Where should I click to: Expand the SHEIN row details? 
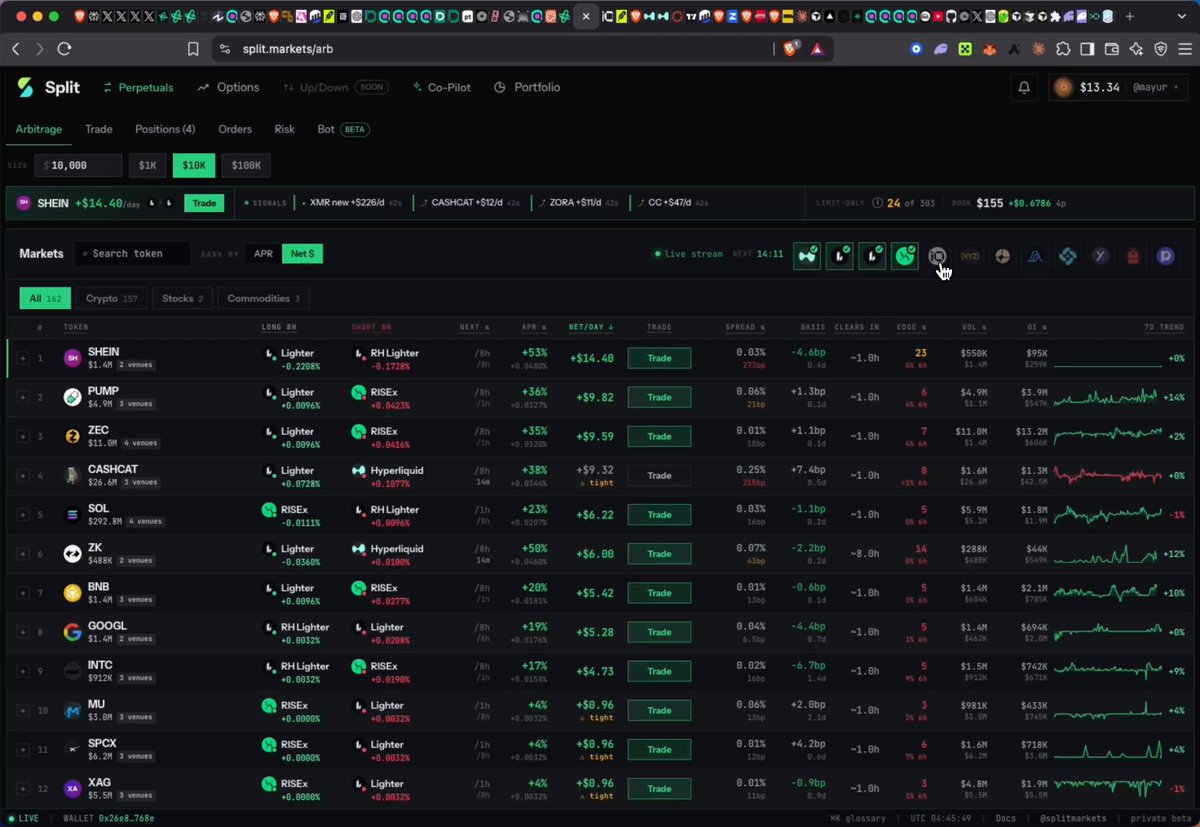pos(22,358)
